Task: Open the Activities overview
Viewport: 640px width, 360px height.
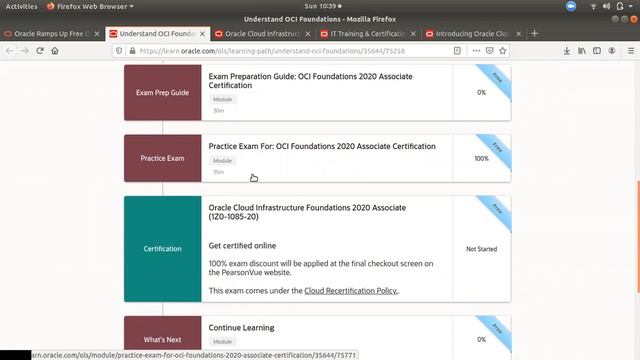Action: [21, 6]
